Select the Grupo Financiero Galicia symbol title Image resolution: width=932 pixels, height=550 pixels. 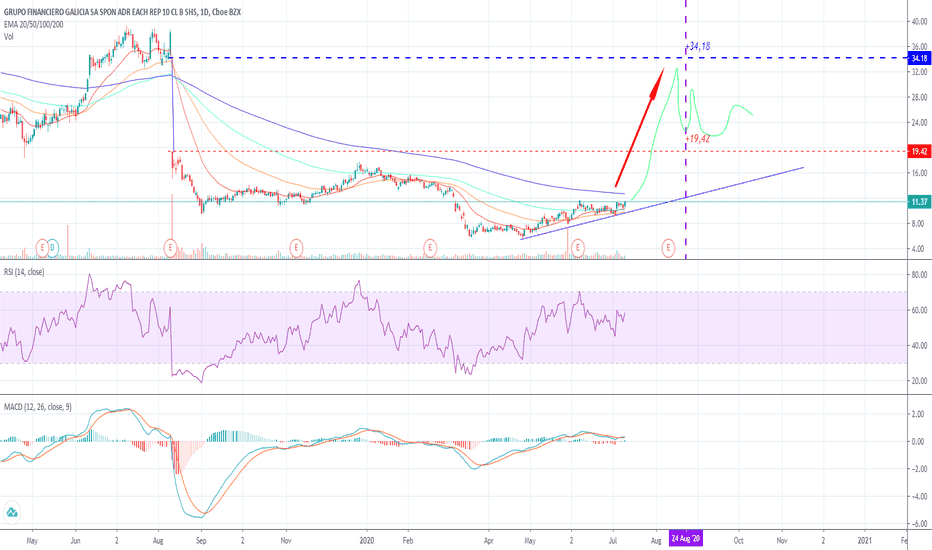(x=122, y=12)
